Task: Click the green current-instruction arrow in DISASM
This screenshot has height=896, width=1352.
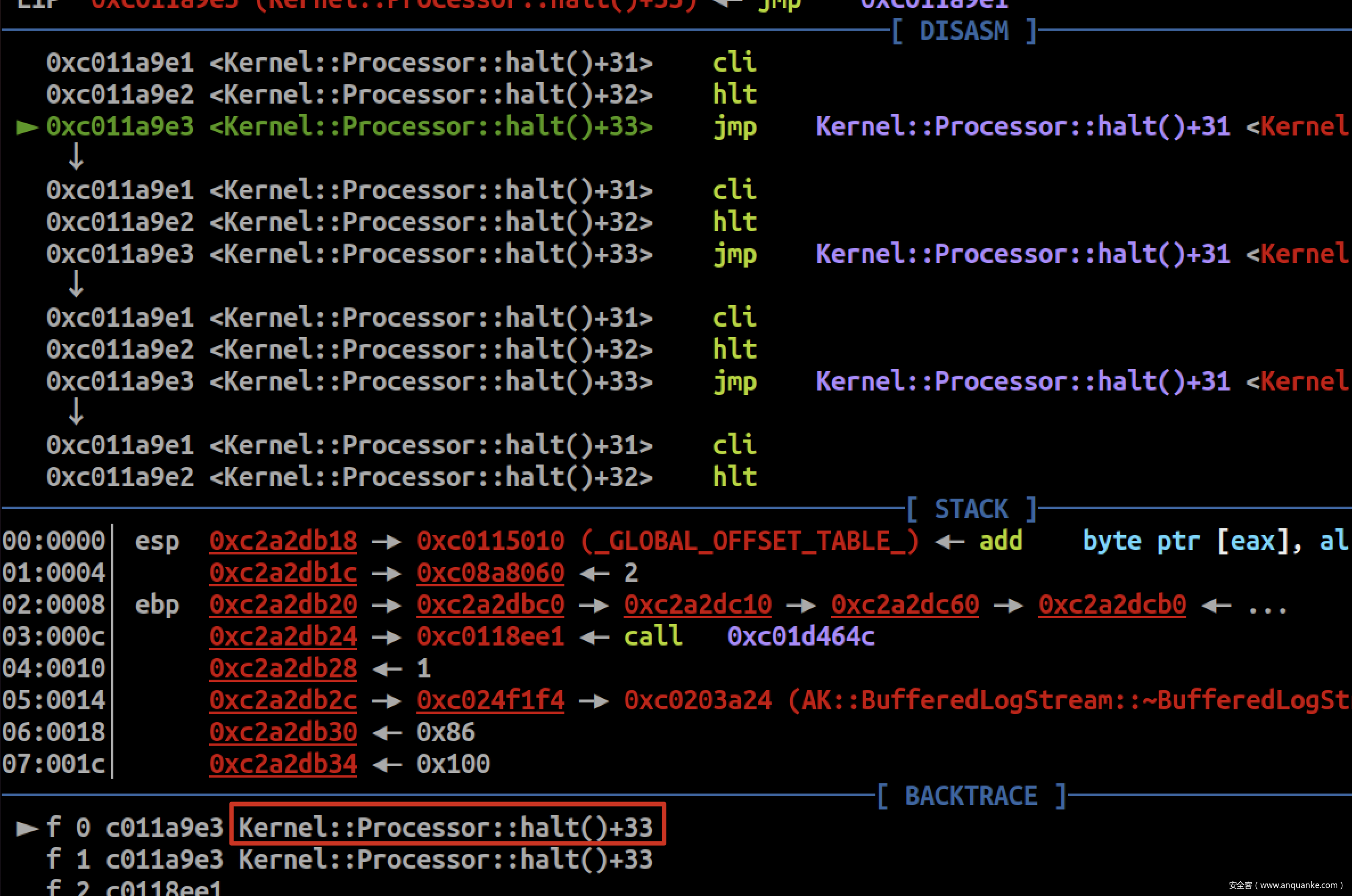Action: 27,127
